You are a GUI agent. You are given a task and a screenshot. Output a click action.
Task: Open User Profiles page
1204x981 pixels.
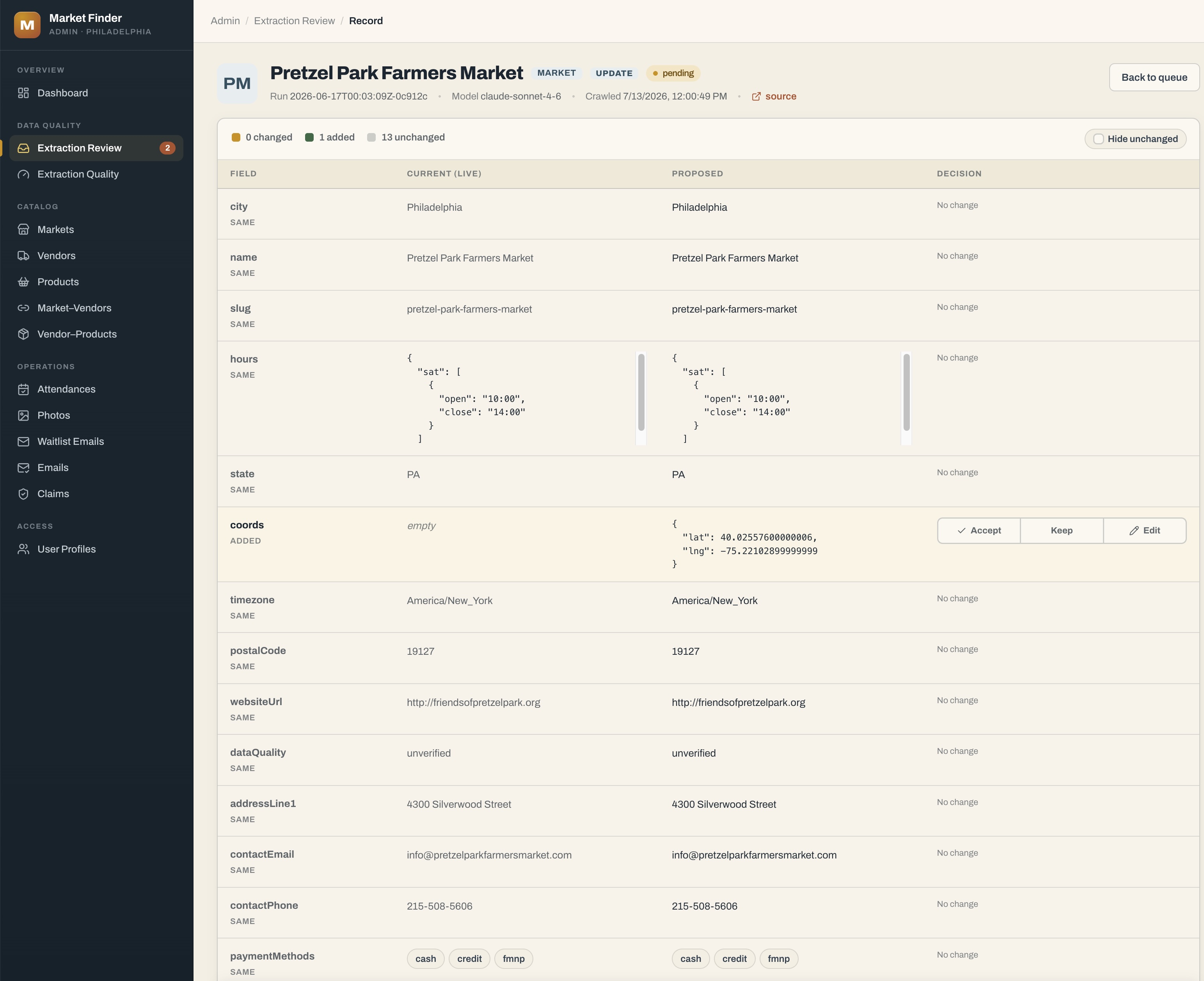pos(96,549)
